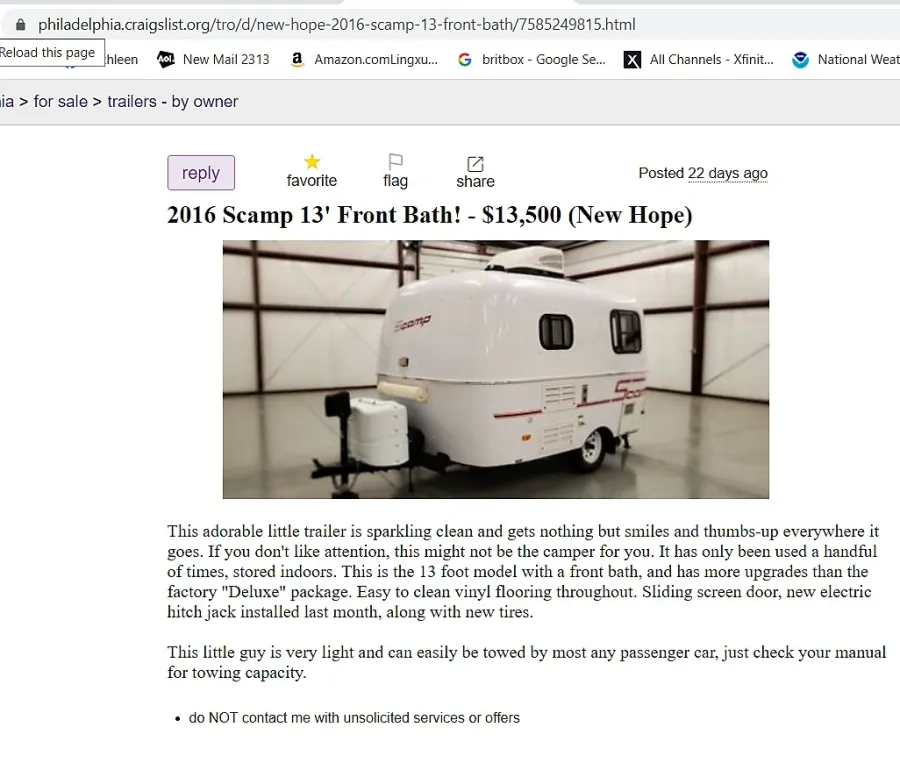Click the 'flag' label text
The width and height of the screenshot is (900, 763).
coord(395,180)
